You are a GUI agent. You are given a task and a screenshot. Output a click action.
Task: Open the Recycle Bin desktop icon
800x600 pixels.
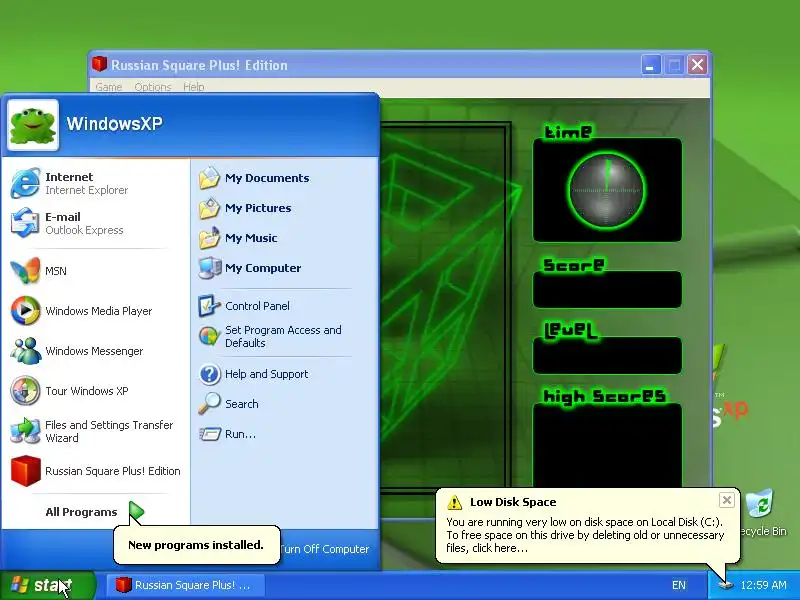tap(760, 504)
